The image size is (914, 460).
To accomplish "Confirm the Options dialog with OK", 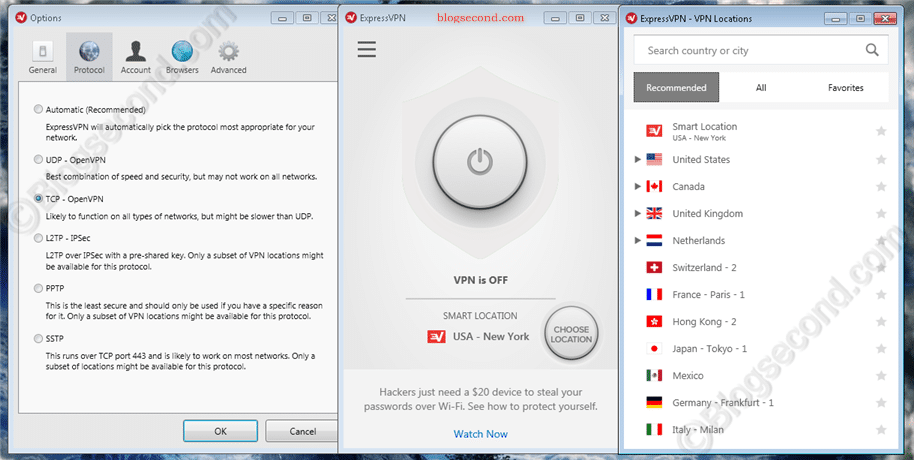I will (x=220, y=431).
